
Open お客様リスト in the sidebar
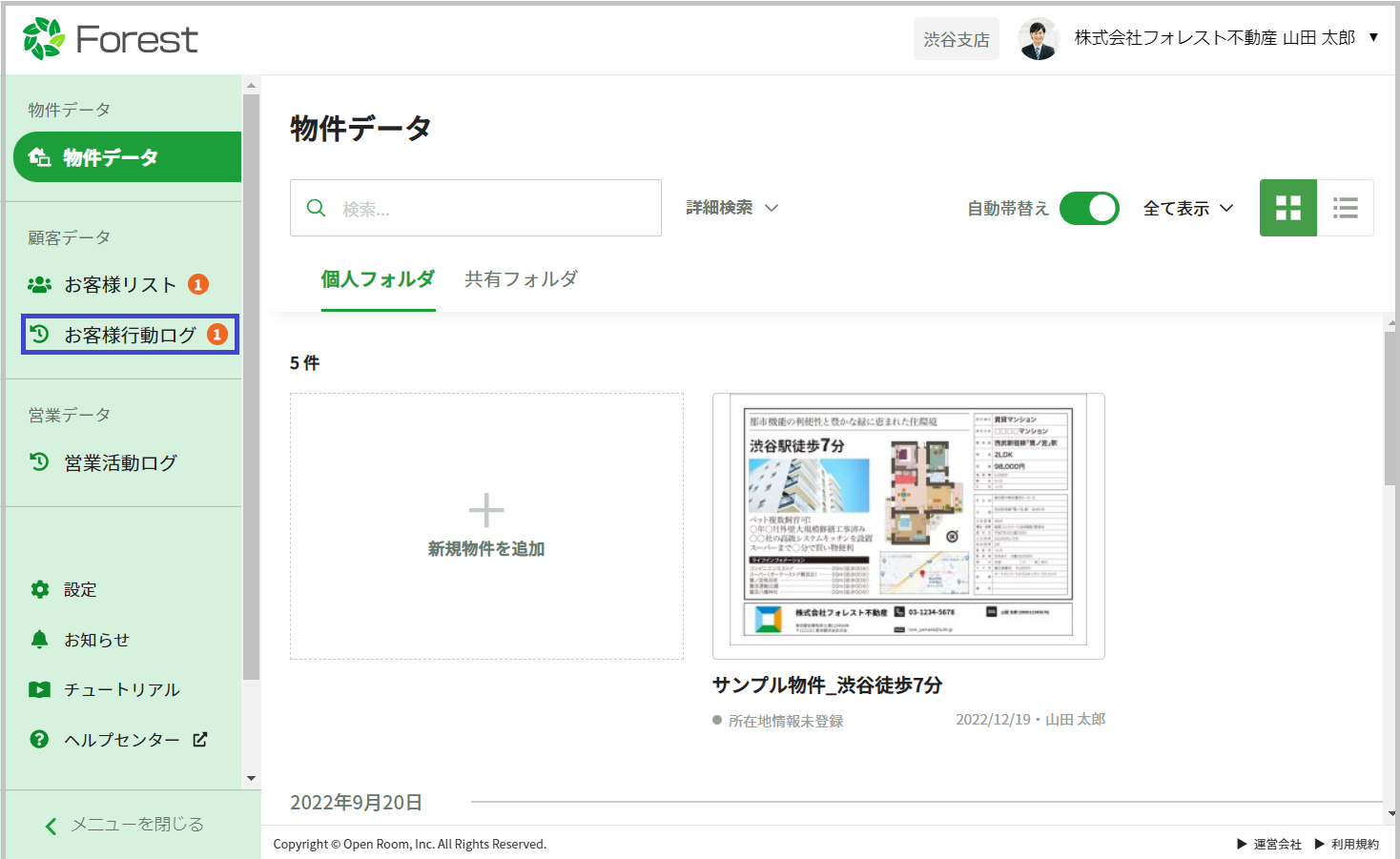point(119,285)
